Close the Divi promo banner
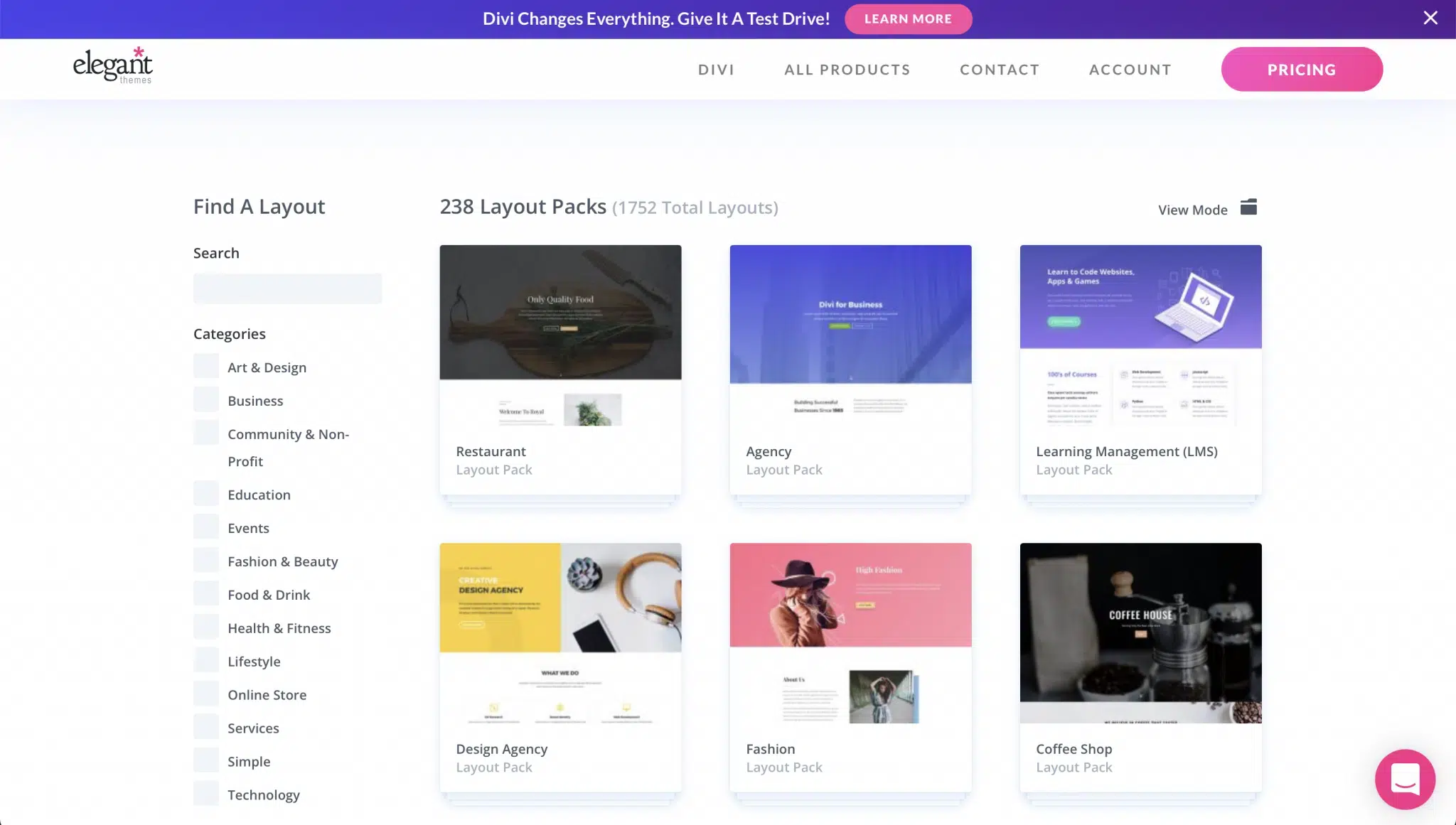Viewport: 1456px width, 825px height. (1430, 18)
